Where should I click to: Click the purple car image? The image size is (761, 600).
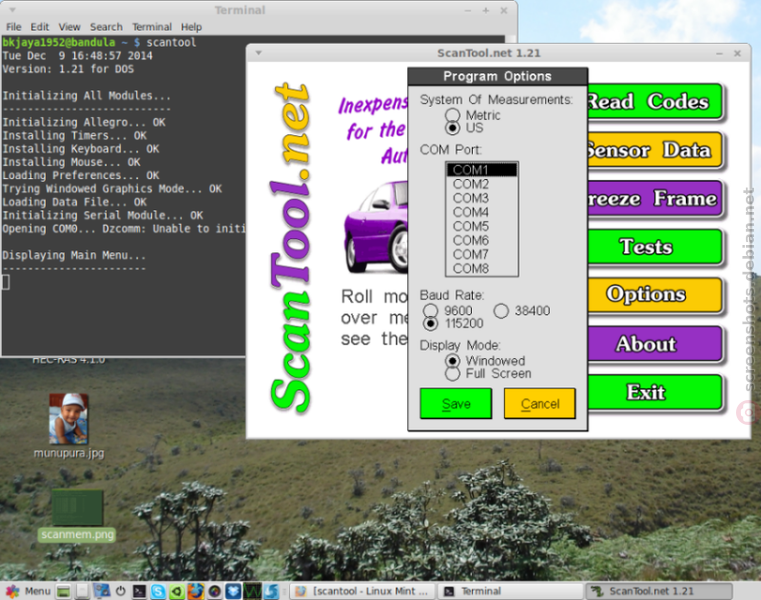pyautogui.click(x=376, y=227)
